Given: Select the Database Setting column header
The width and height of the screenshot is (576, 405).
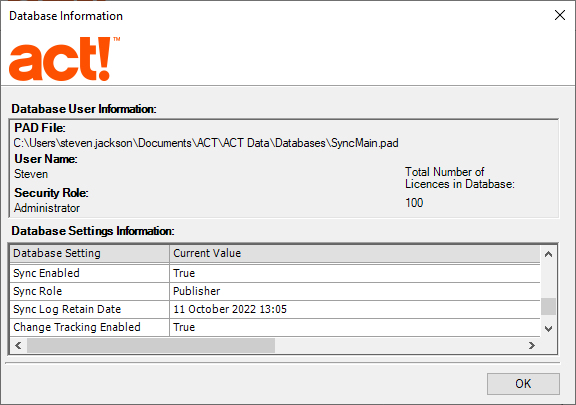Looking at the screenshot, I should coord(90,254).
